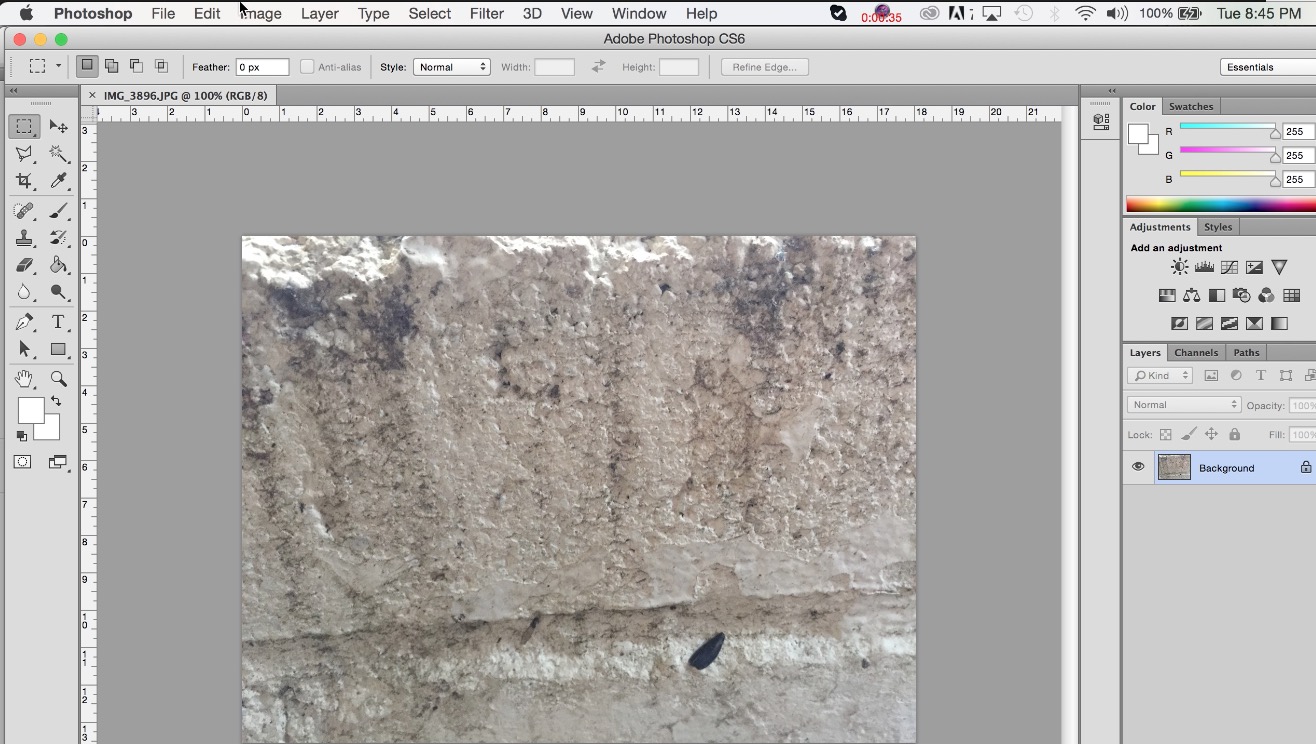The image size is (1316, 744).
Task: Click the Refine Edge button
Action: [x=764, y=67]
